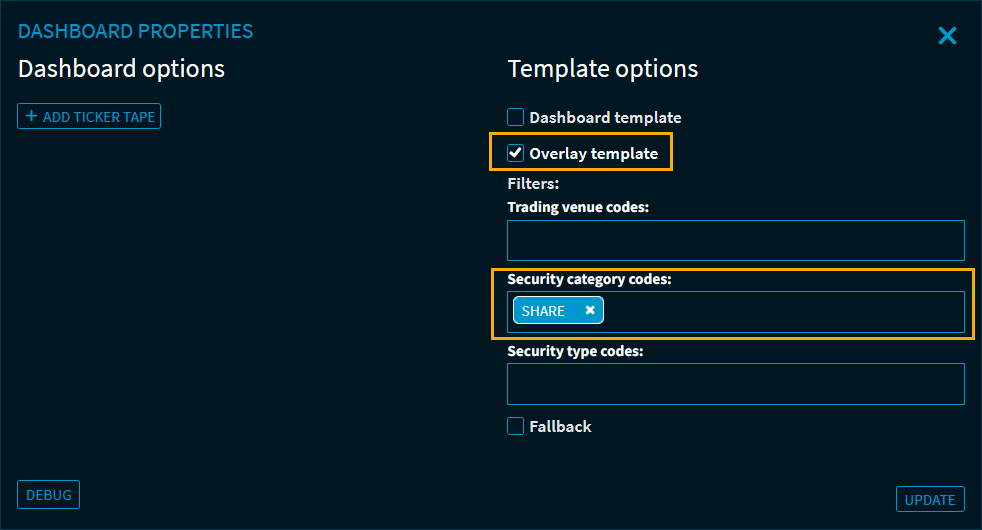Click the "Trading venue codes:" label
Screen dimensions: 982x530
click(x=578, y=207)
